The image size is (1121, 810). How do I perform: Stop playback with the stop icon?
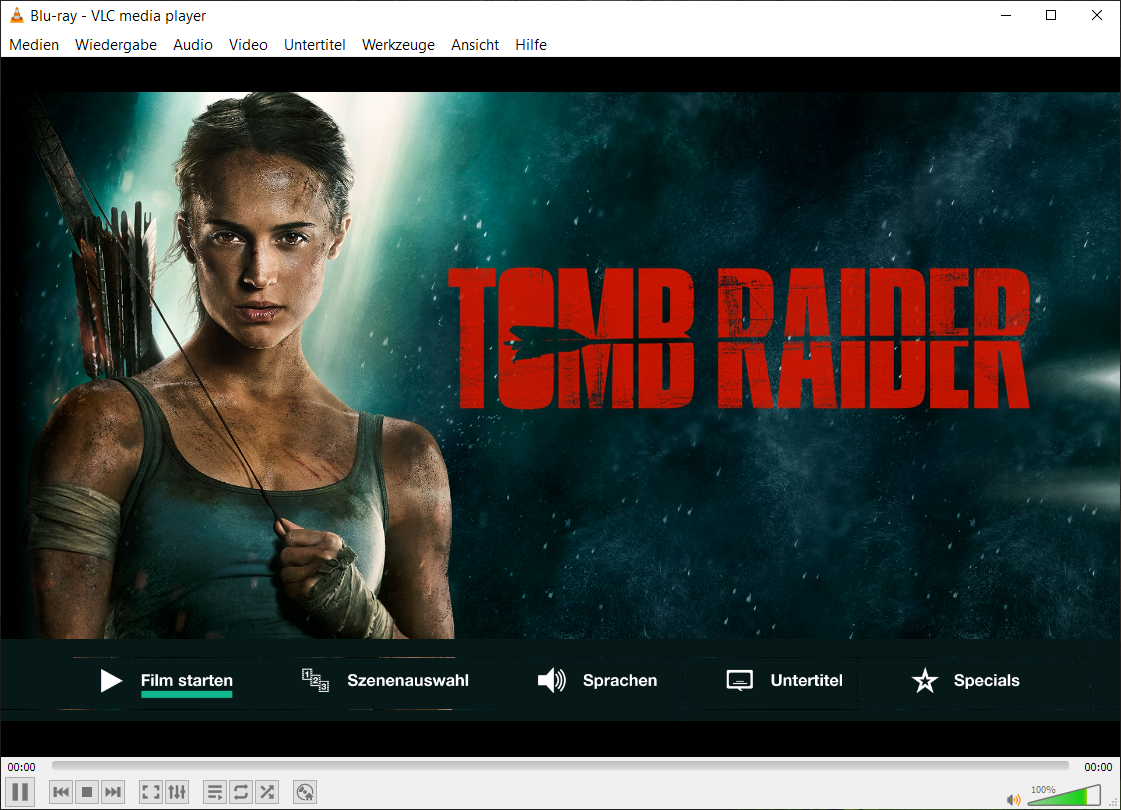[x=87, y=791]
